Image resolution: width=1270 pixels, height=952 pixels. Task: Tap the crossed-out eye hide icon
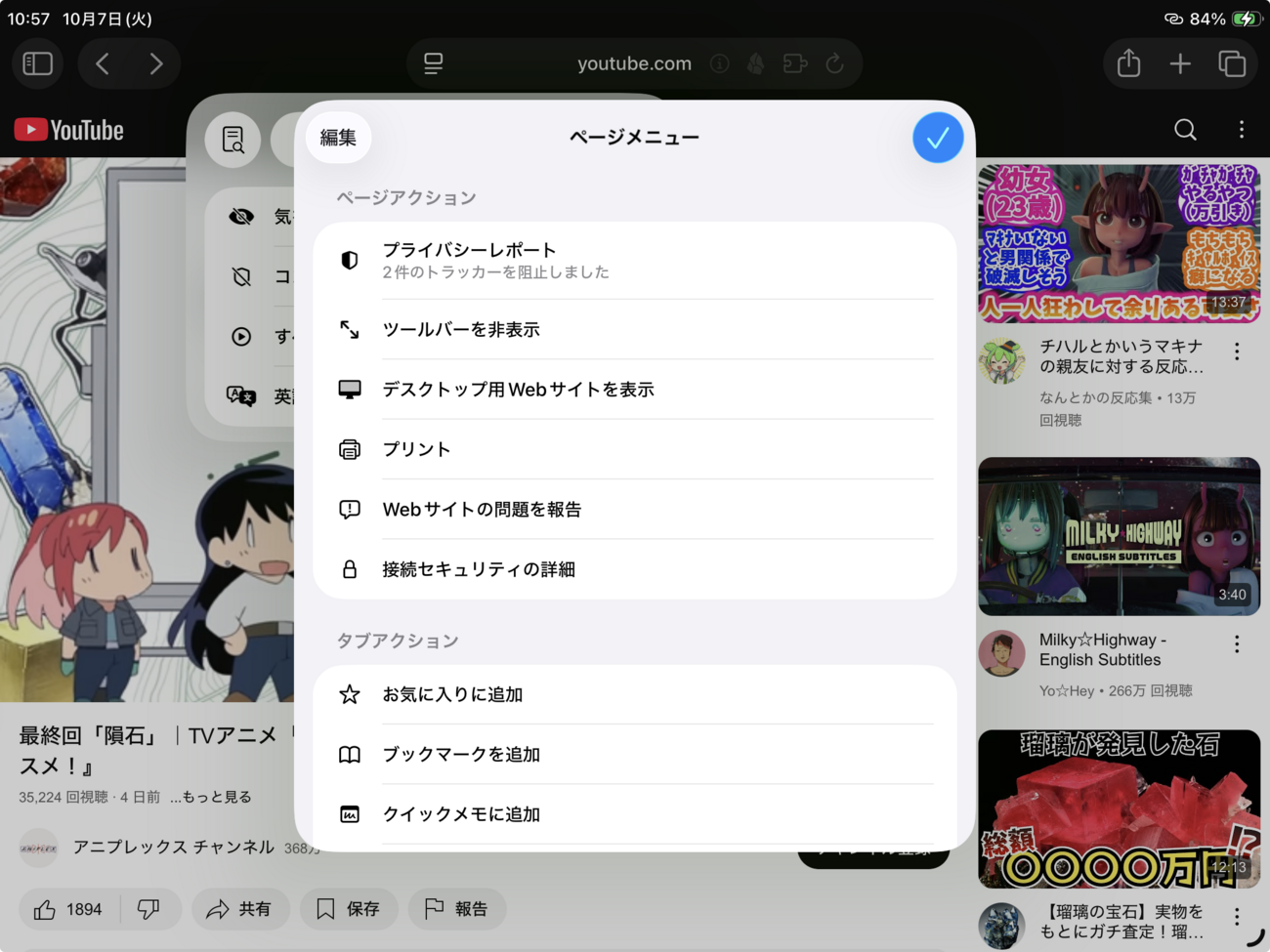(x=241, y=217)
